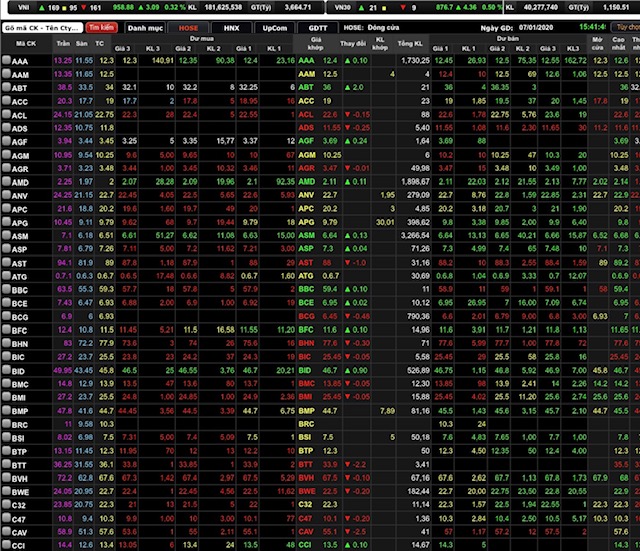Screen dimensions: 640x551
Task: Select the APG checkbox icon
Action: [6, 222]
